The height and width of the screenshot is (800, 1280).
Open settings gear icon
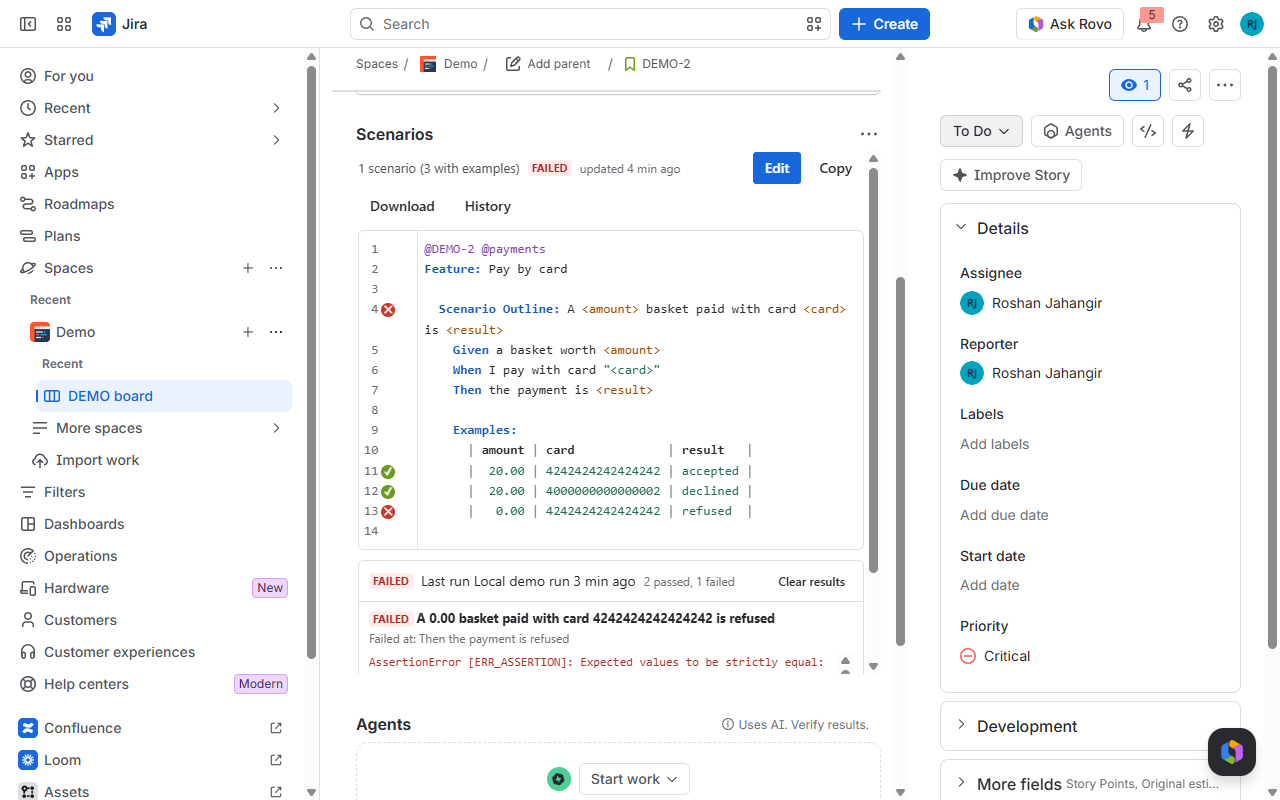point(1216,24)
